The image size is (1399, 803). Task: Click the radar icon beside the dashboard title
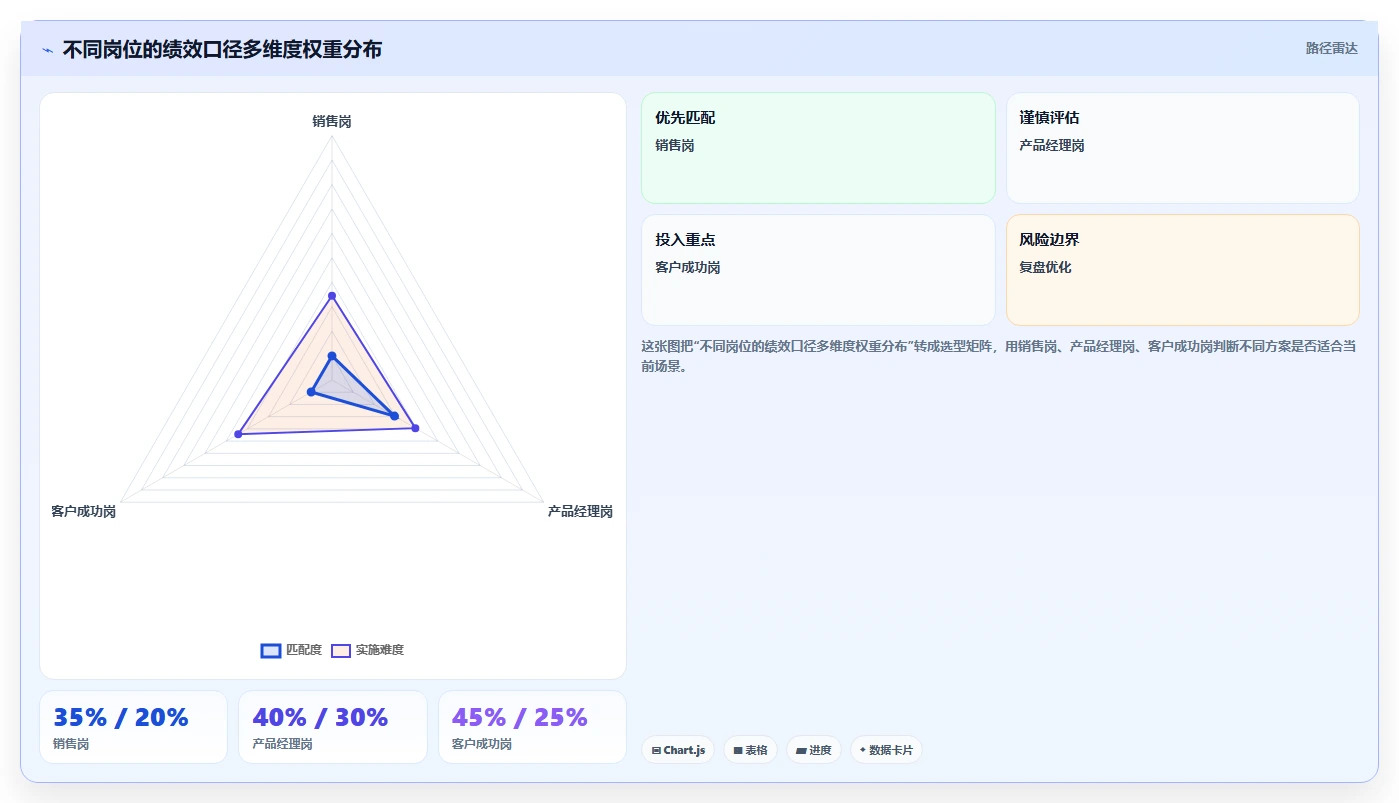(47, 50)
